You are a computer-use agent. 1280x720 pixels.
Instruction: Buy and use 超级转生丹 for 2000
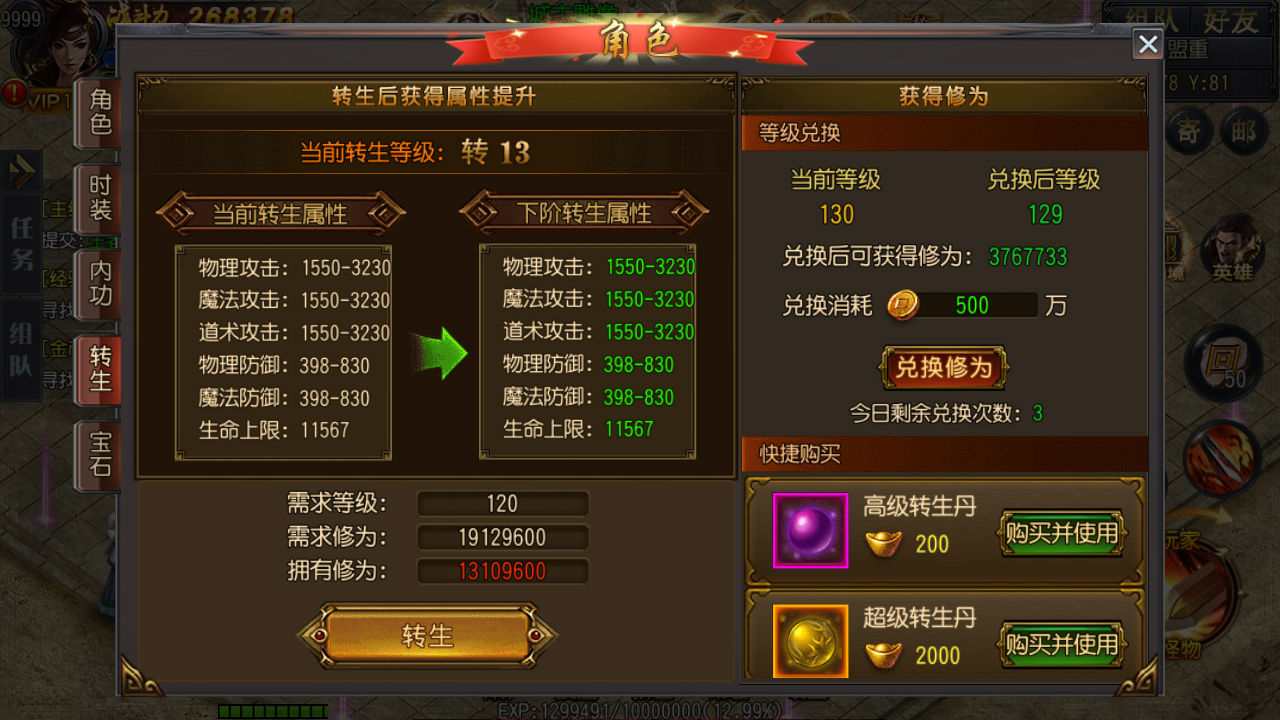click(1061, 645)
